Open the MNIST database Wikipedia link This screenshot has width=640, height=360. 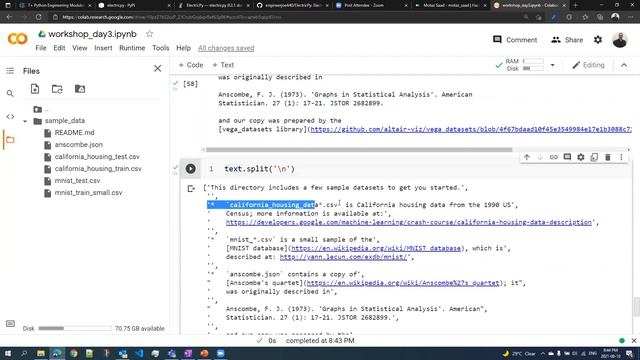[x=376, y=248]
